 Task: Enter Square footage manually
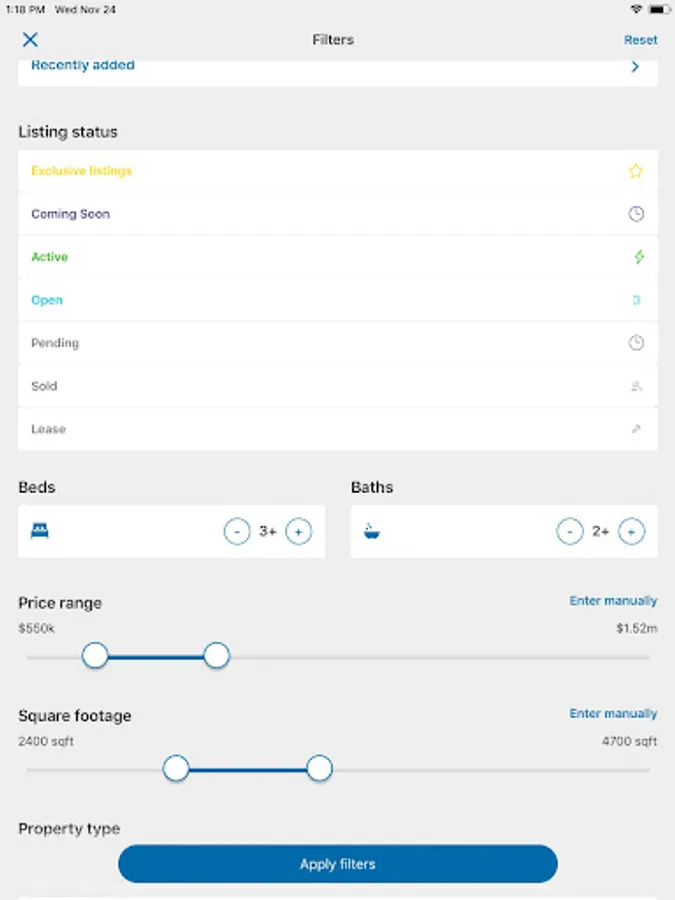point(613,714)
